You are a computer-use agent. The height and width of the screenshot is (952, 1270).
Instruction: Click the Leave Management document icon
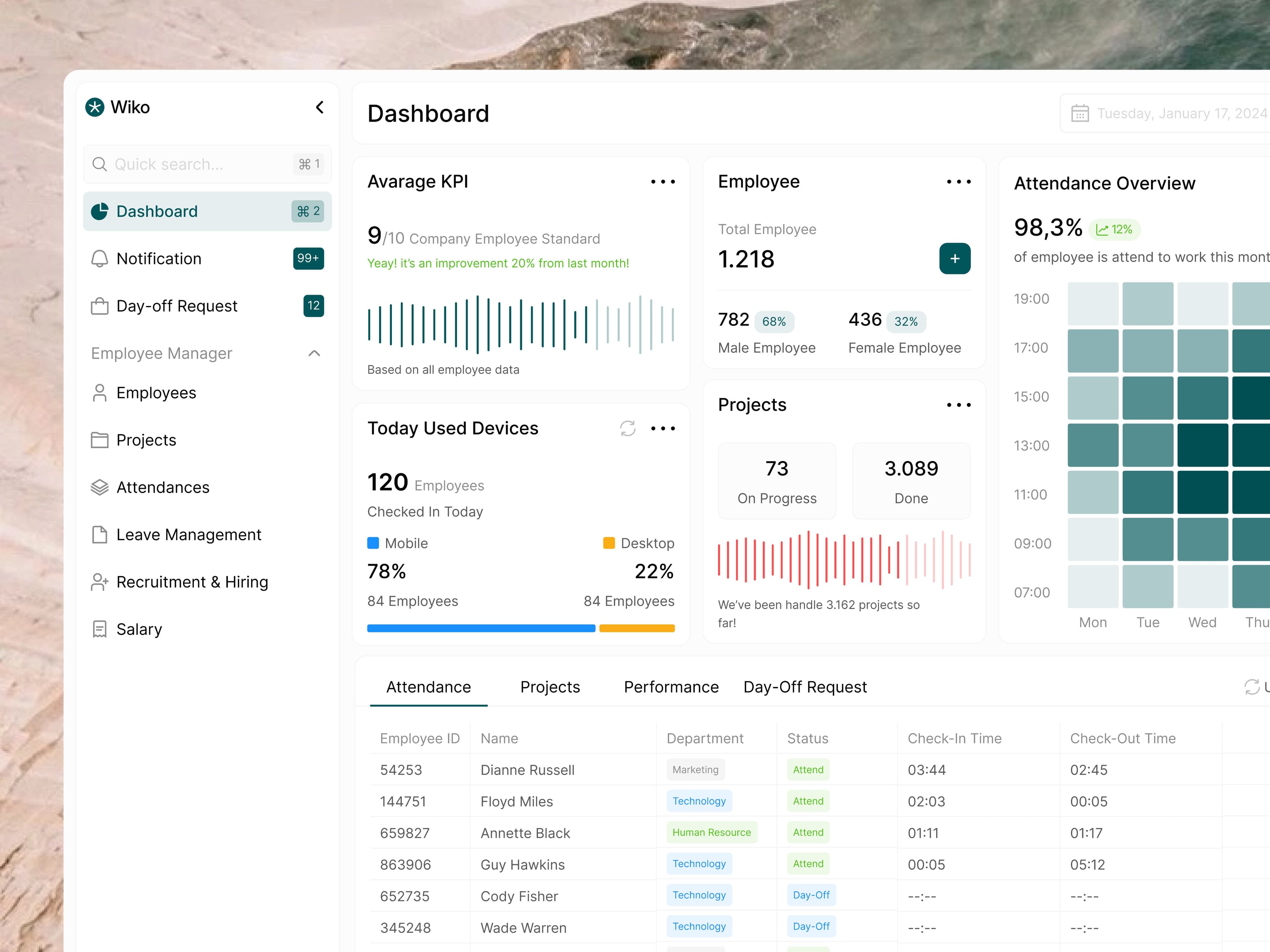click(99, 535)
